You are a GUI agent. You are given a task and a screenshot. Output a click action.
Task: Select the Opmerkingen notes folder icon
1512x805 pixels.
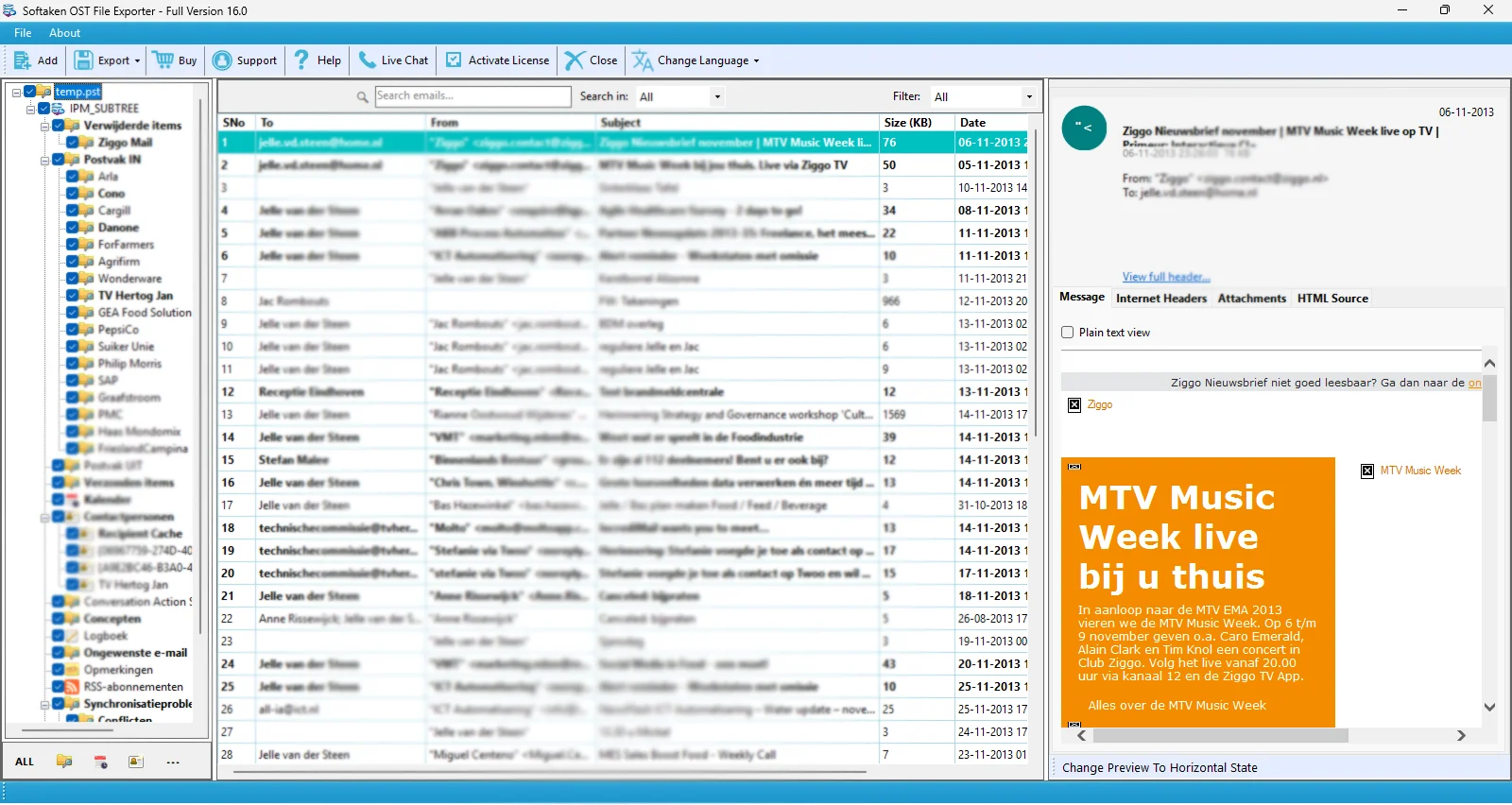(x=73, y=670)
